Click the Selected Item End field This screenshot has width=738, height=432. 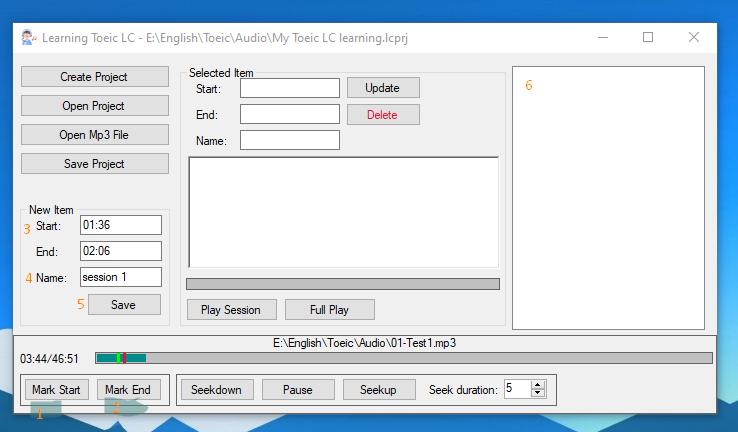pyautogui.click(x=290, y=114)
